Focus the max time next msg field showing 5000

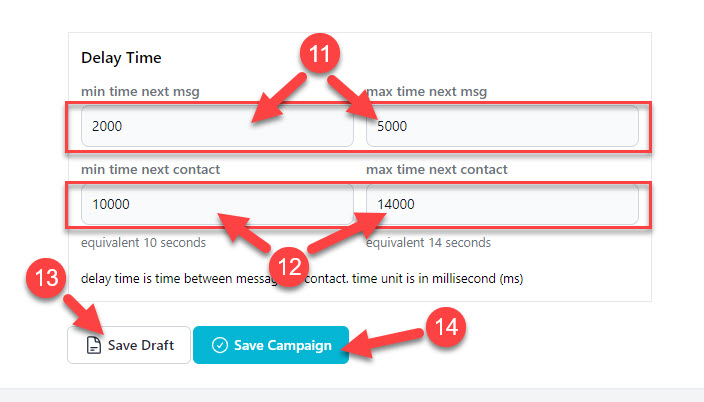502,126
